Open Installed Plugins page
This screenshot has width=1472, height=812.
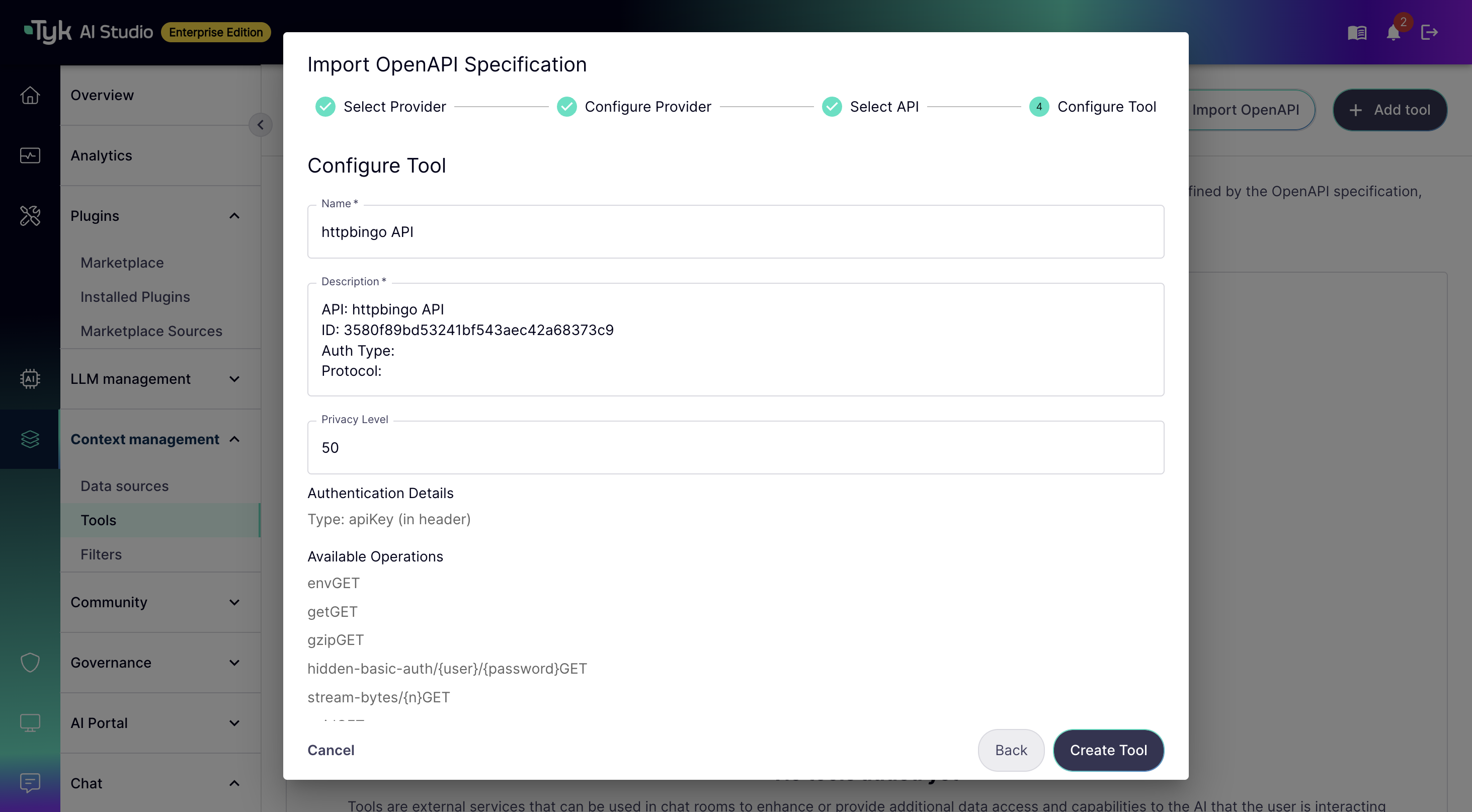pos(160,296)
